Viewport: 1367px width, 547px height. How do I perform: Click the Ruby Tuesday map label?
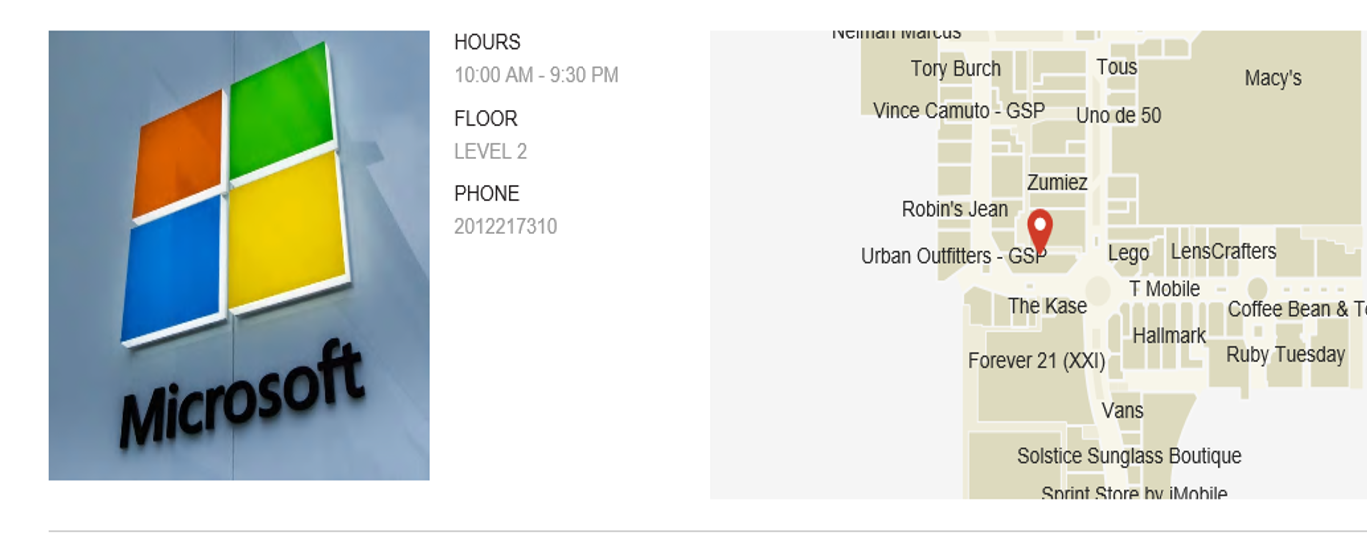click(x=1285, y=355)
